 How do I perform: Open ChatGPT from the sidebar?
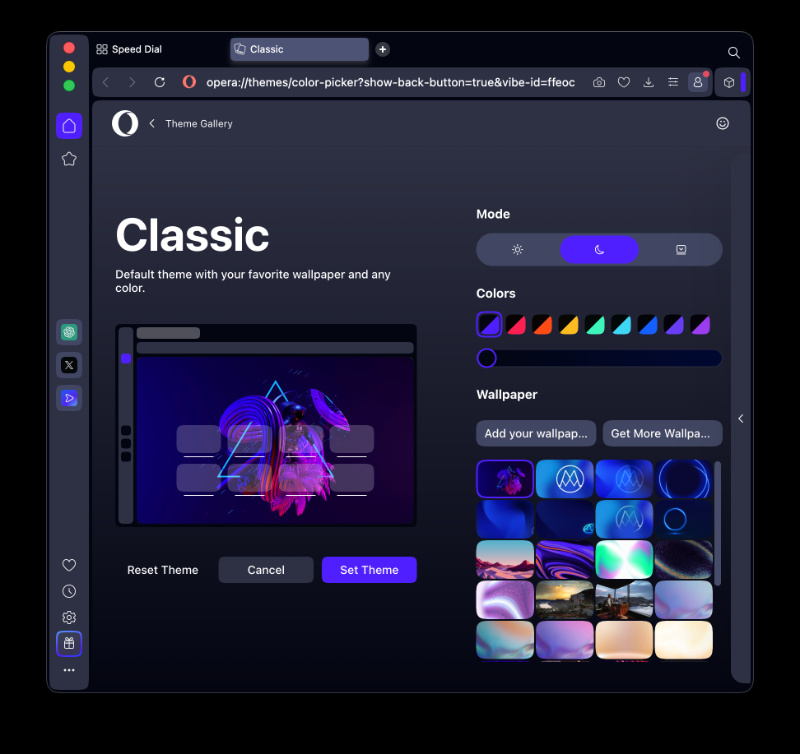69,332
